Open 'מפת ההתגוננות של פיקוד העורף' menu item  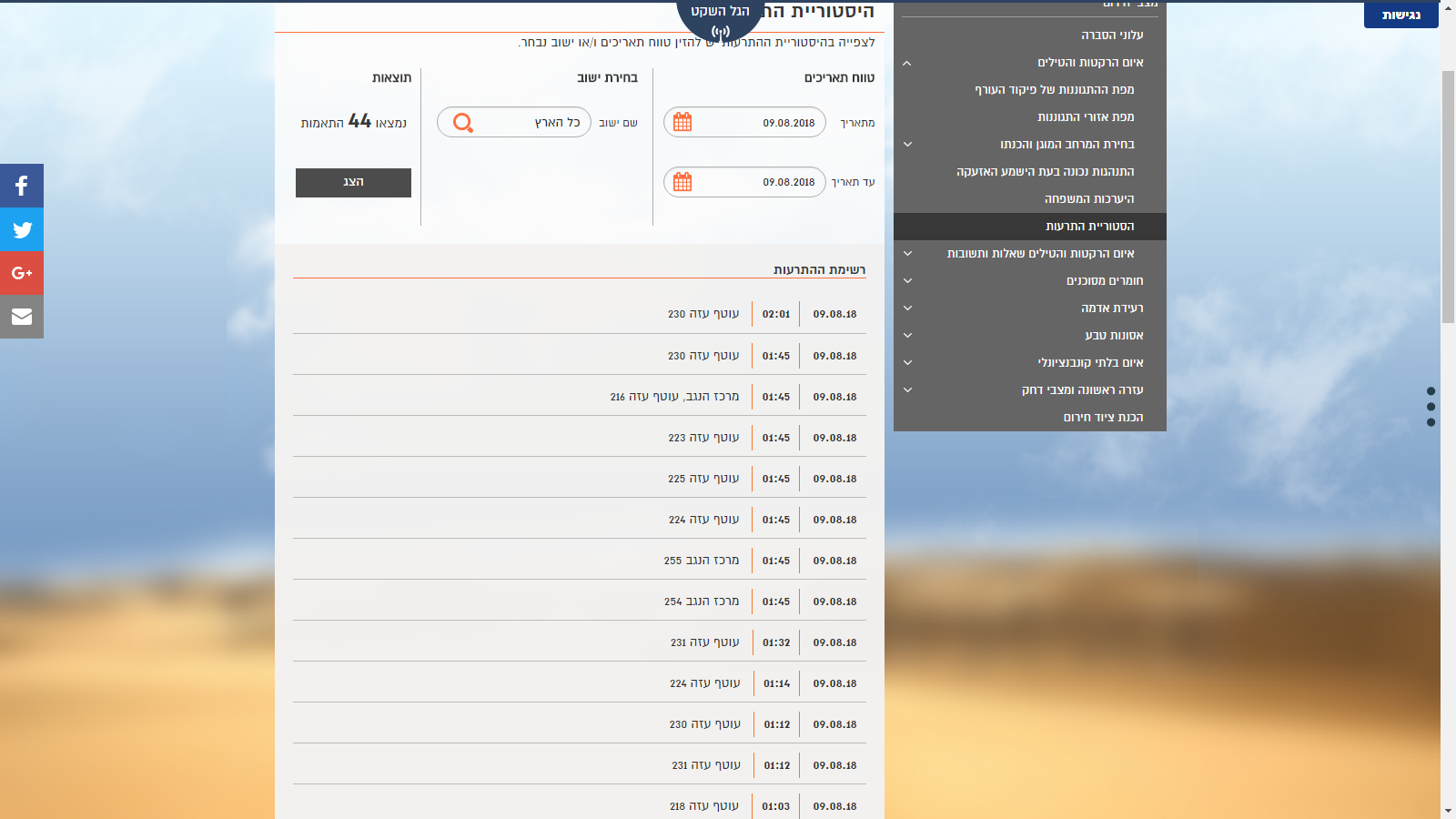(1055, 90)
